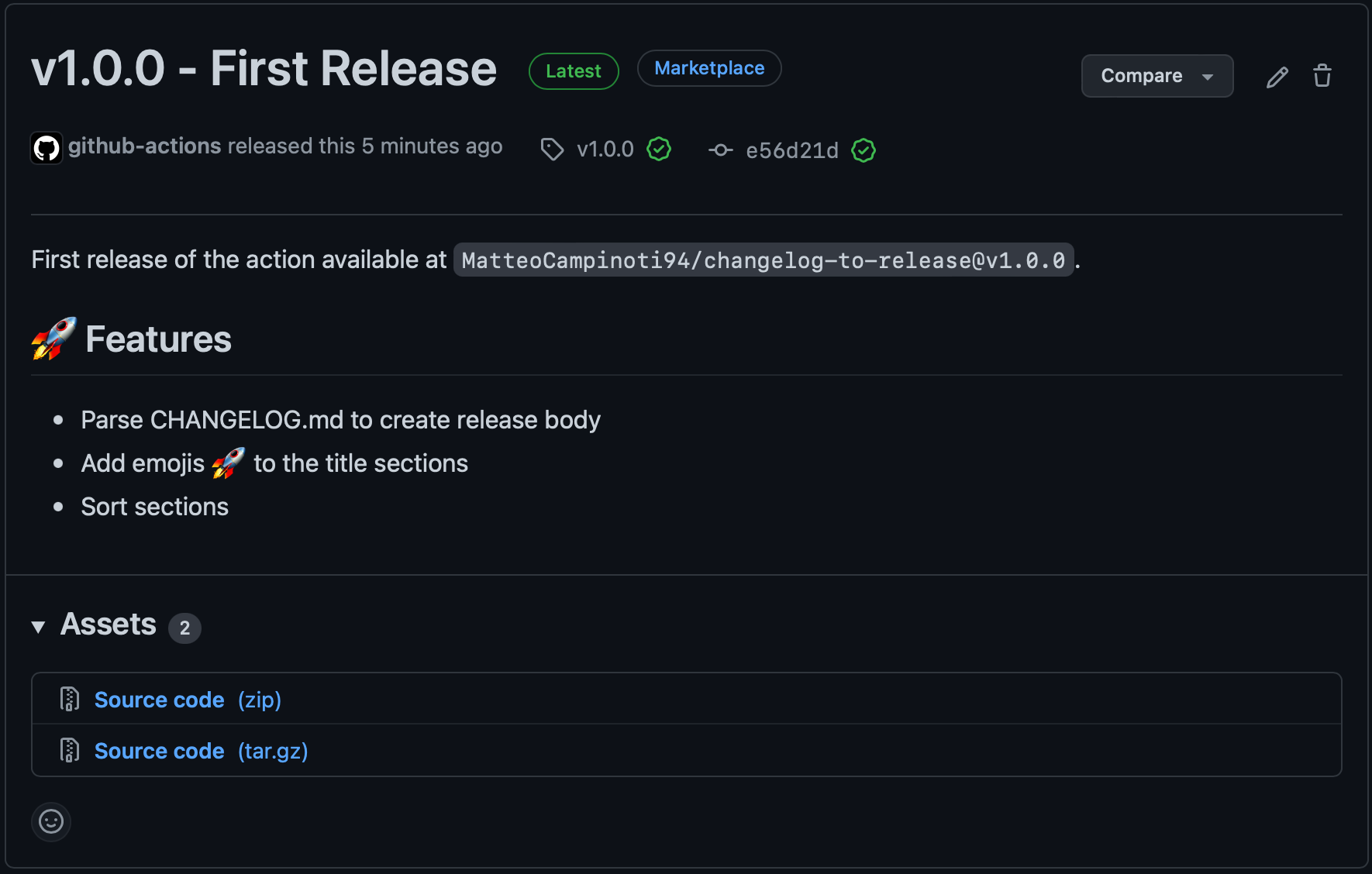Open commit e56d21d
This screenshot has width=1372, height=874.
(792, 150)
